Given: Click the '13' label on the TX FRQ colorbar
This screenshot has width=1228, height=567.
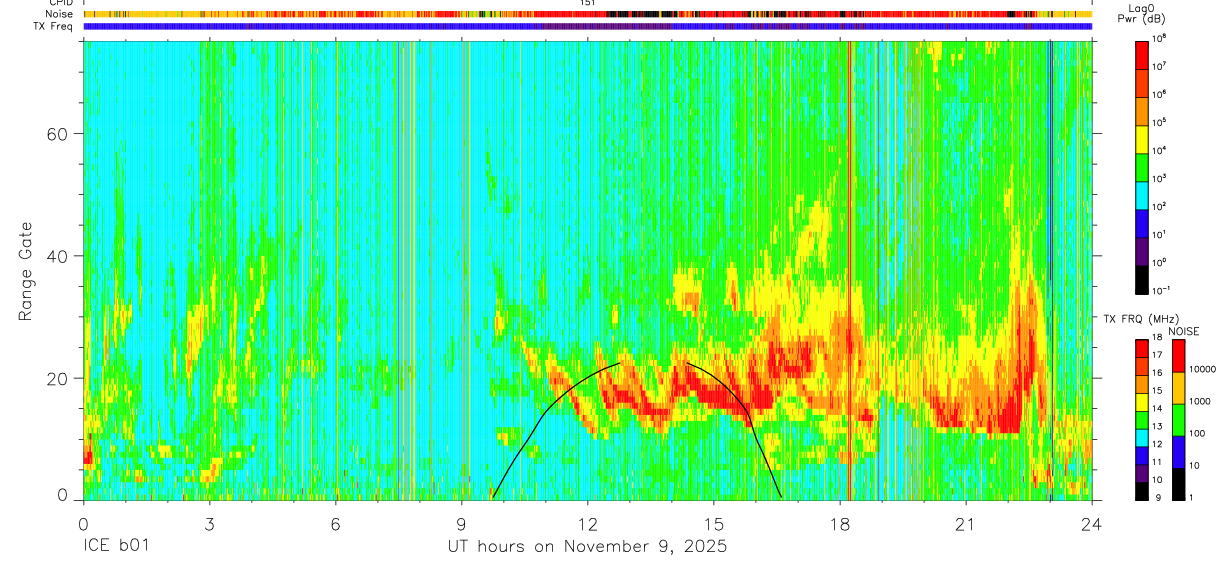Looking at the screenshot, I should pyautogui.click(x=1157, y=426).
